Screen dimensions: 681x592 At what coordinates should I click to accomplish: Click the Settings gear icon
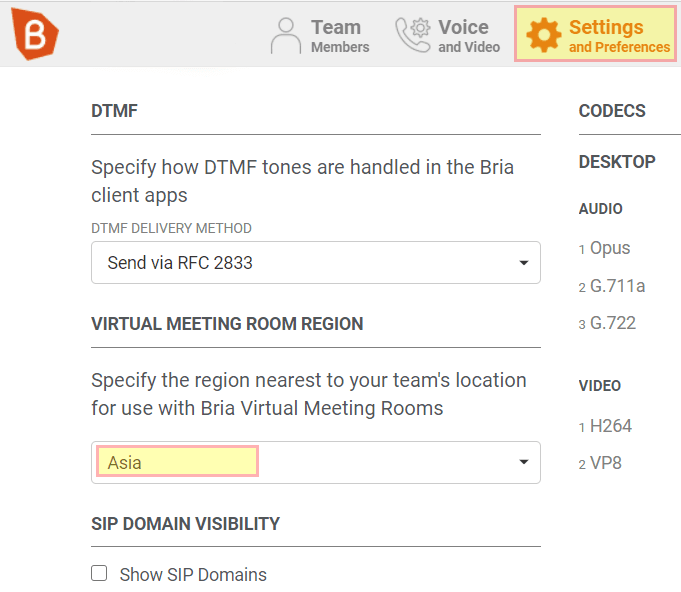[544, 36]
